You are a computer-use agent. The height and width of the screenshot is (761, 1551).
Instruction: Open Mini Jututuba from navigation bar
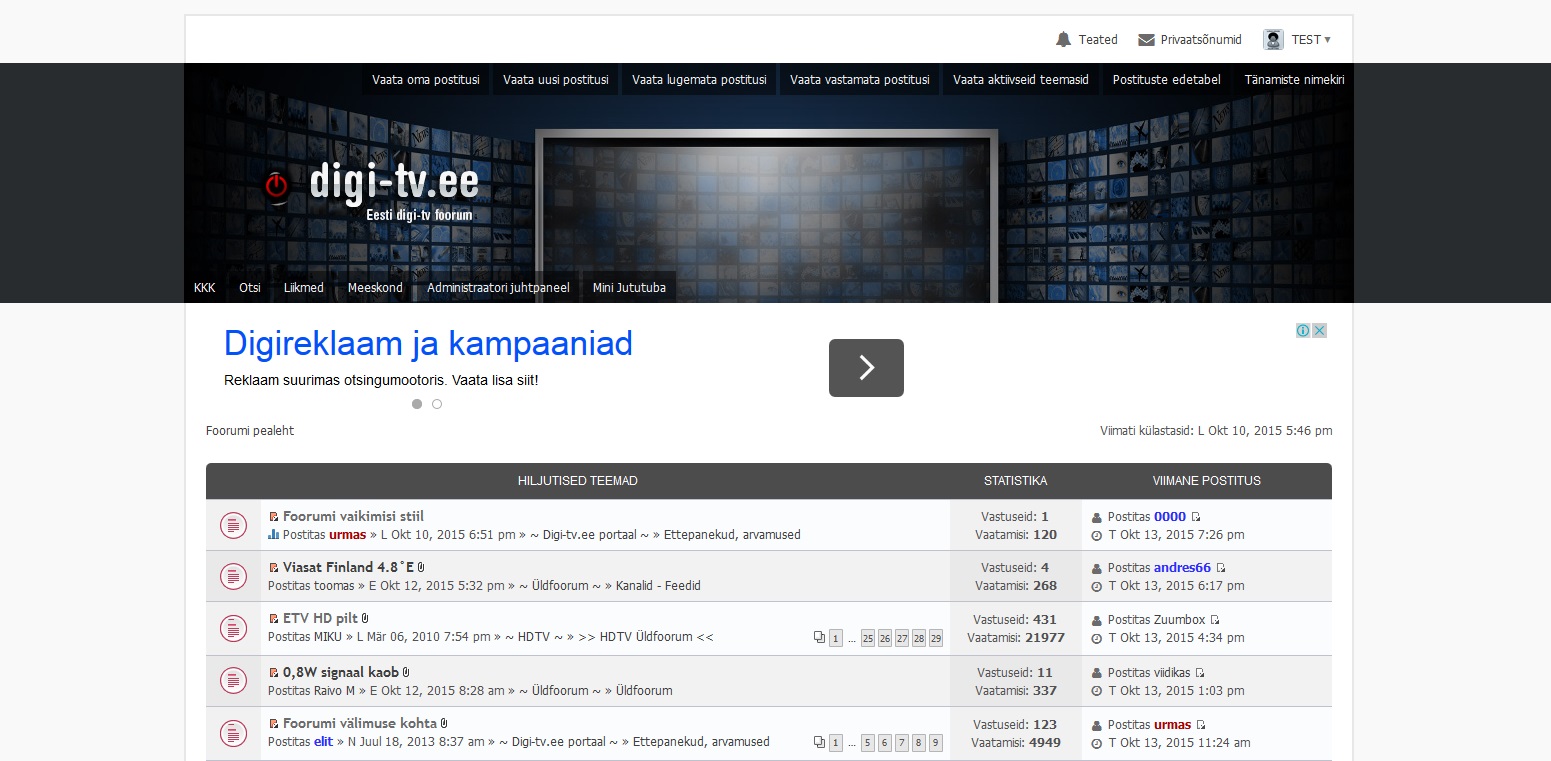tap(628, 288)
